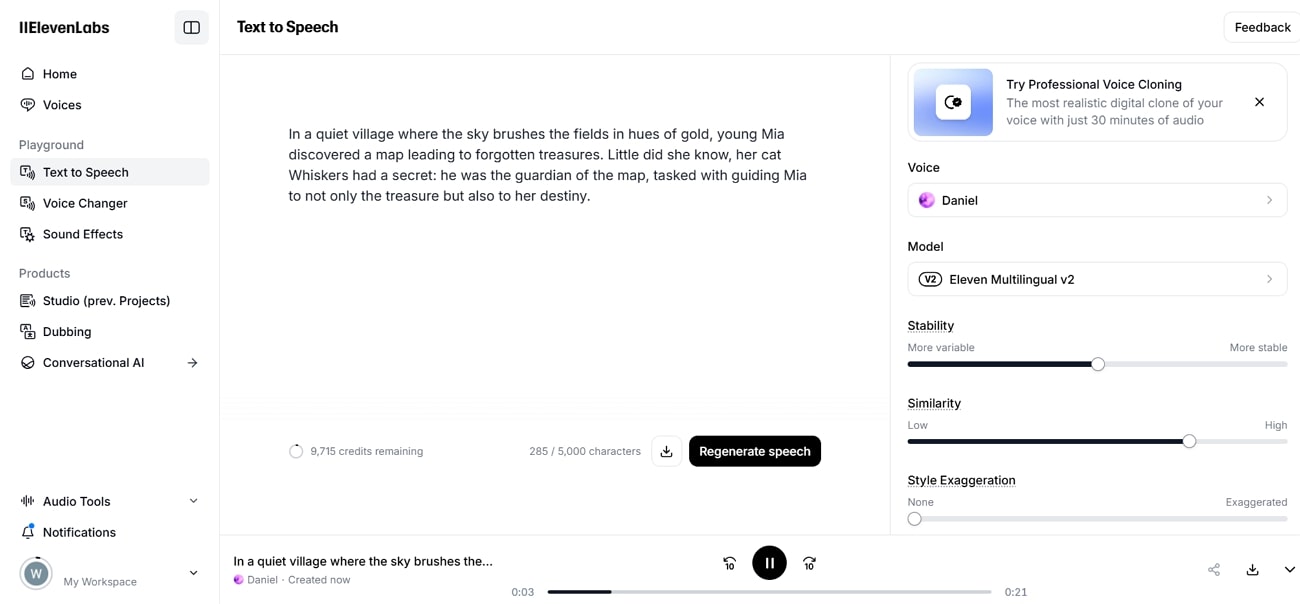Screen dimensions: 1300x604
Task: Click the audio playback progress bar
Action: [769, 592]
